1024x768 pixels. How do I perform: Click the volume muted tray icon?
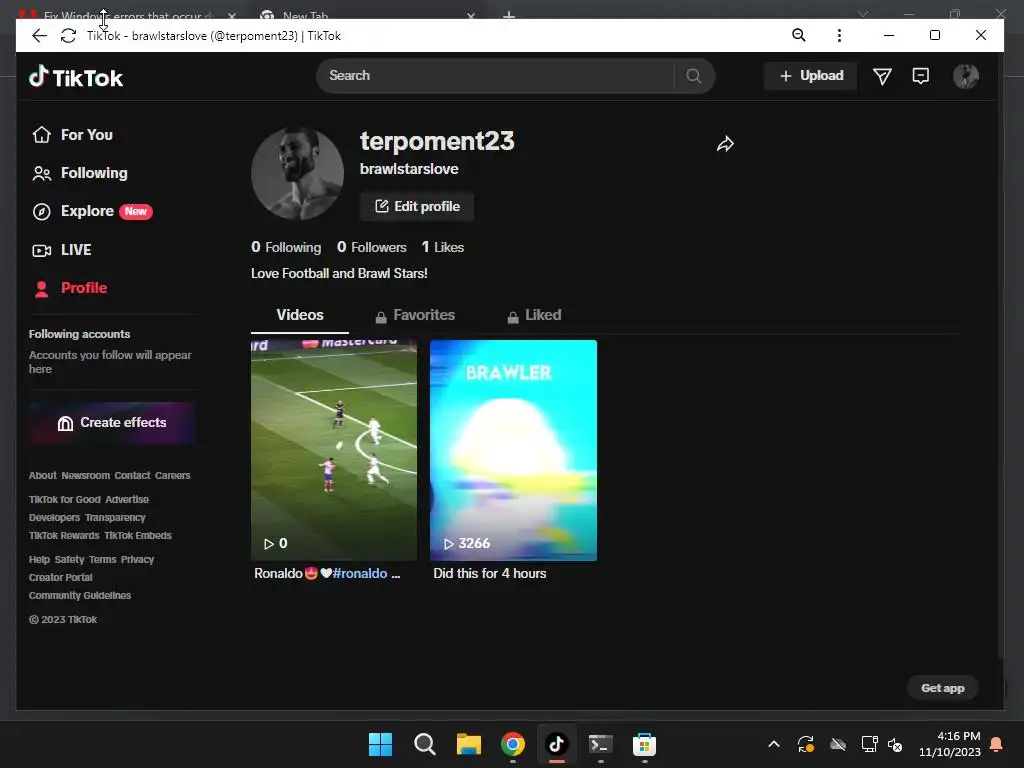[x=895, y=744]
